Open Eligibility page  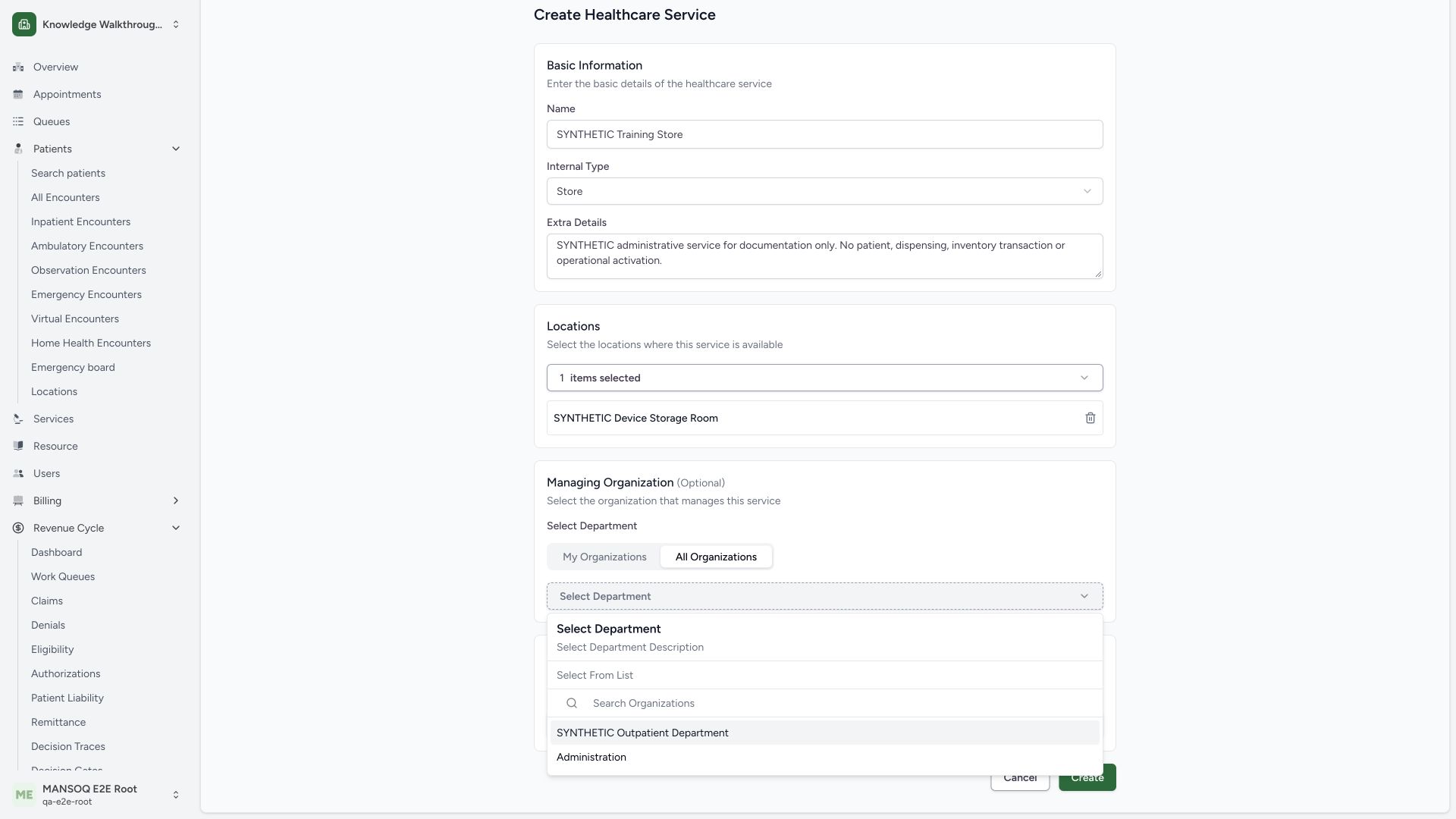pyautogui.click(x=52, y=649)
